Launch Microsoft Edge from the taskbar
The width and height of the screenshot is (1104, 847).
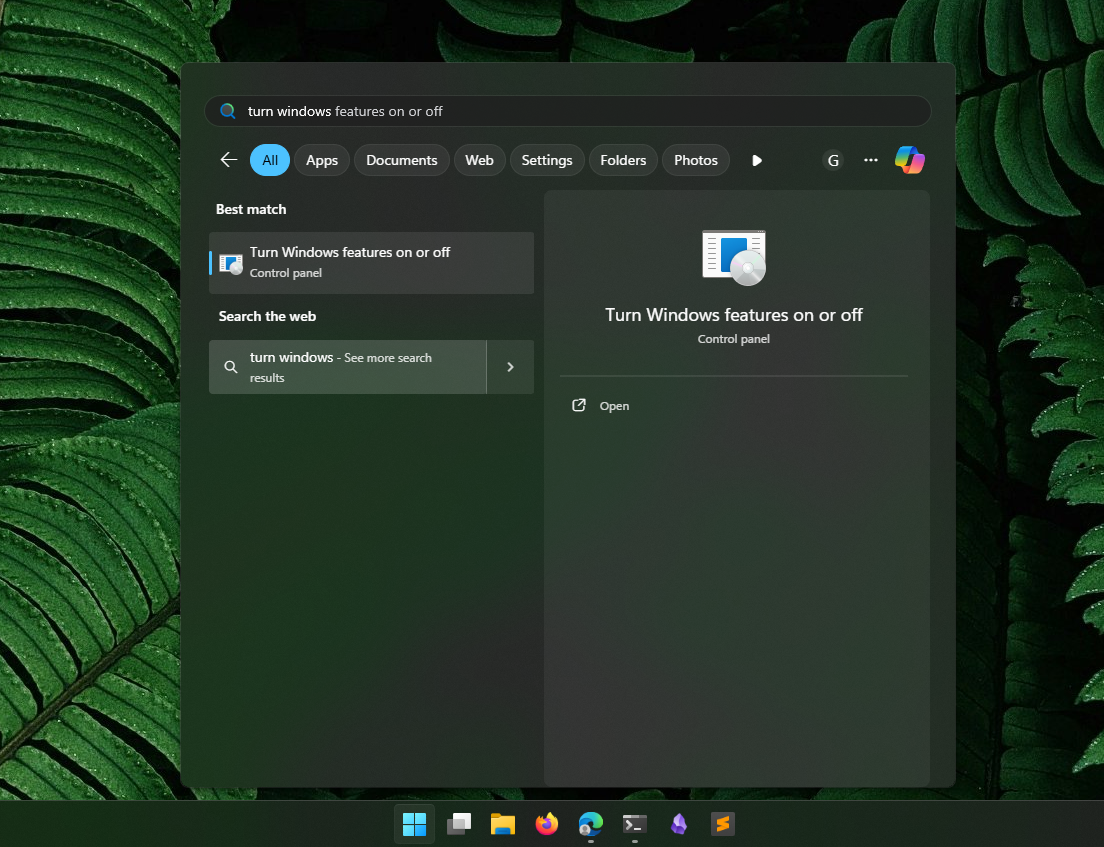click(591, 824)
